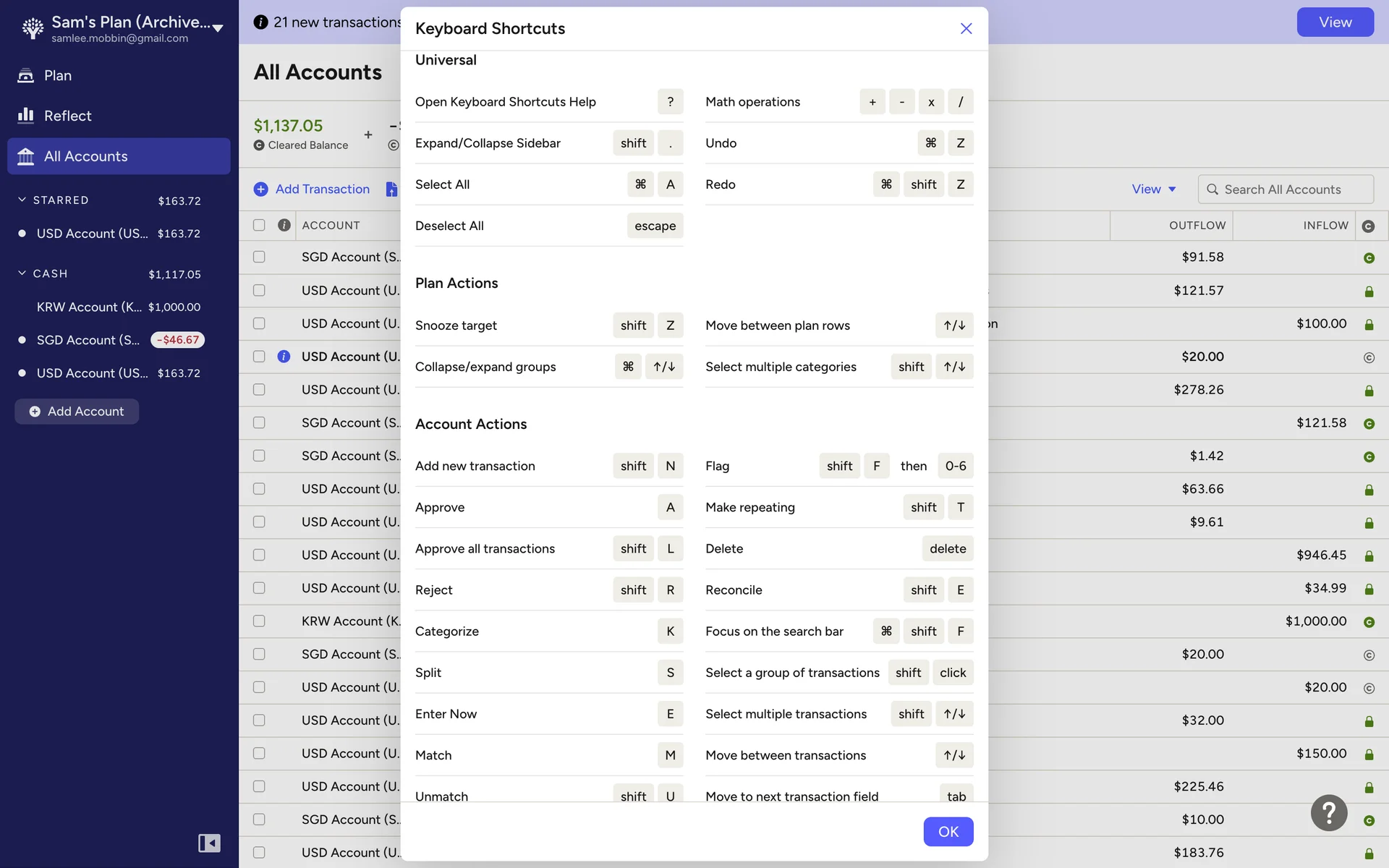Collapse the STARRED accounts group
The height and width of the screenshot is (868, 1389).
pyautogui.click(x=22, y=200)
